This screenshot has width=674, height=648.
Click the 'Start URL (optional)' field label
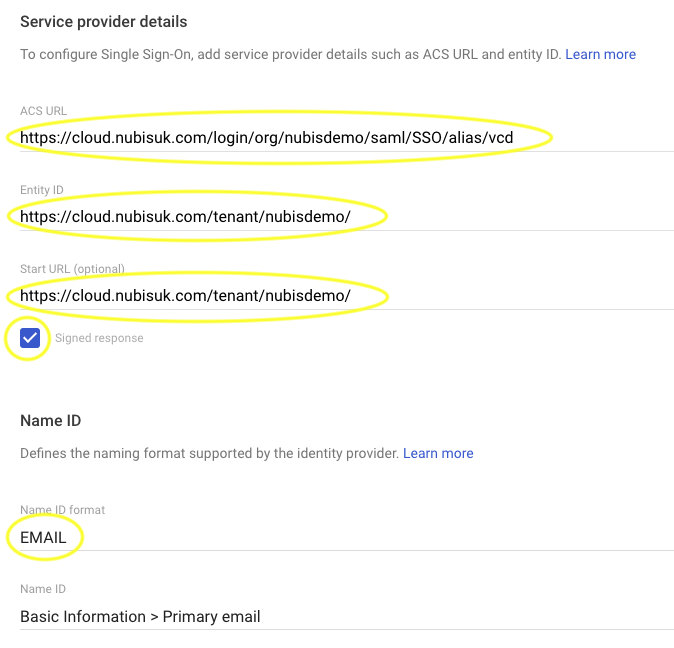point(72,269)
